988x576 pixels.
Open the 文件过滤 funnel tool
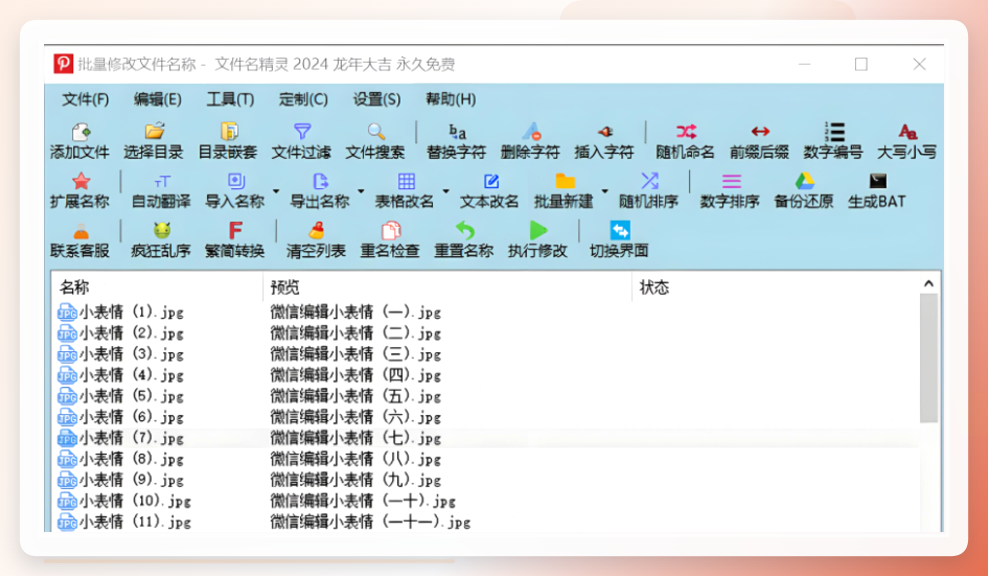click(301, 141)
